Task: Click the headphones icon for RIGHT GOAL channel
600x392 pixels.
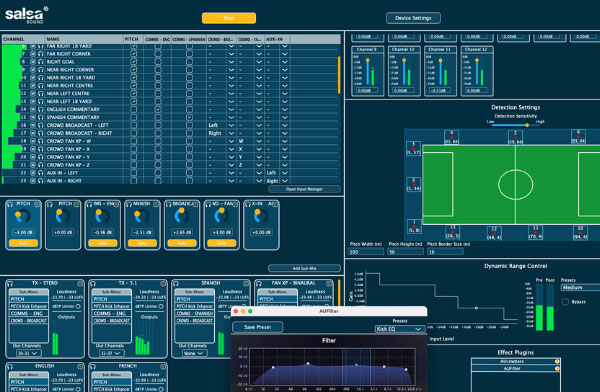Action: [x=41, y=62]
